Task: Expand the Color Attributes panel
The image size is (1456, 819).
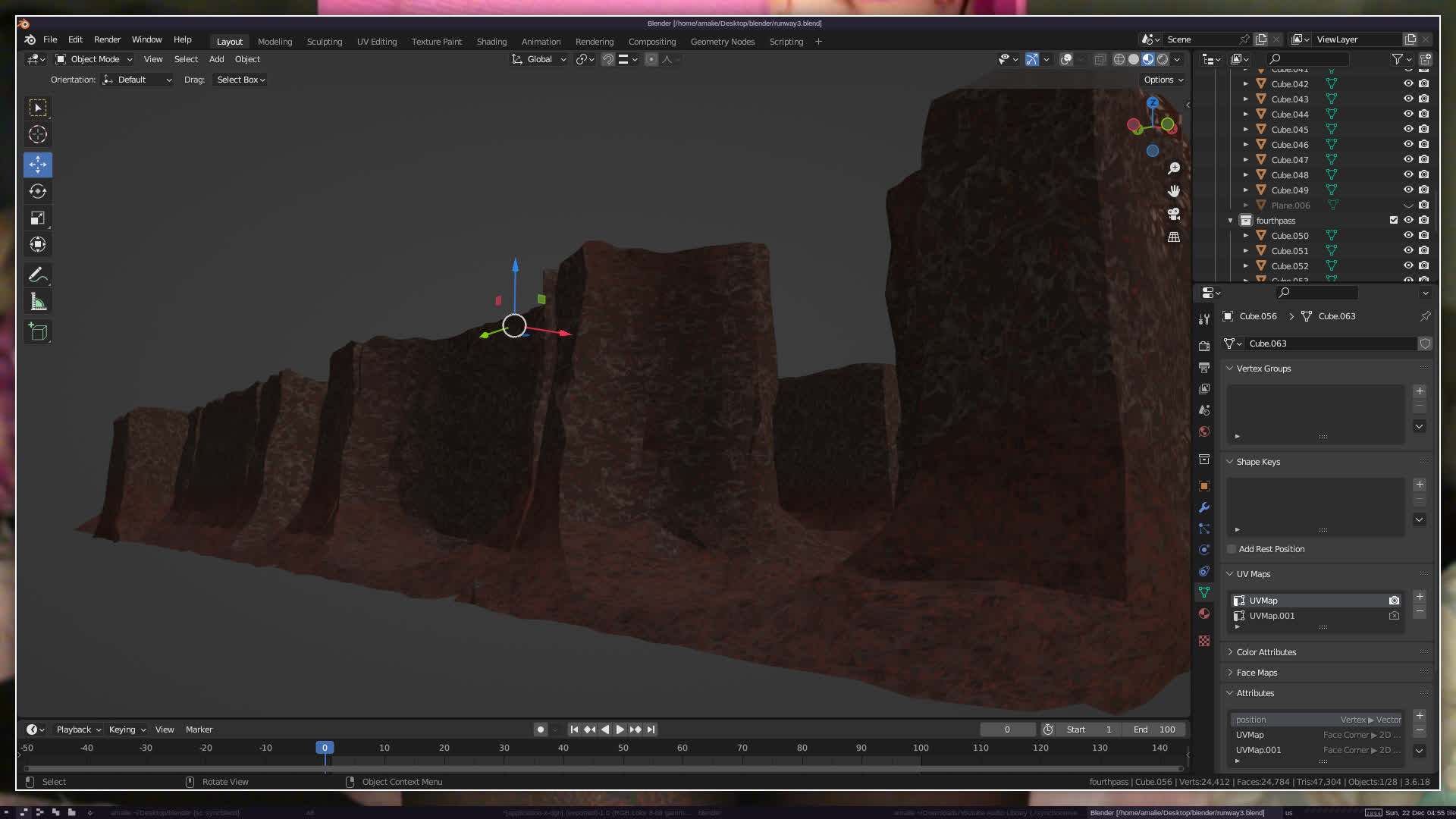Action: (1266, 652)
